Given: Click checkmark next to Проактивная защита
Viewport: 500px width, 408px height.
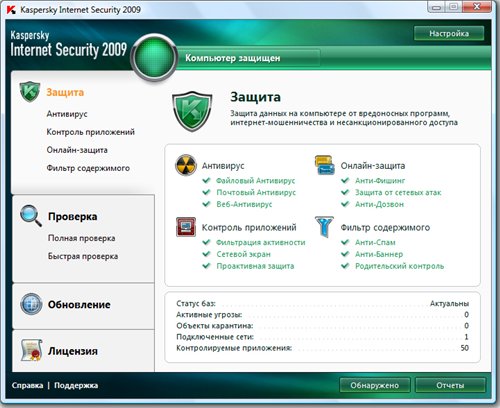Looking at the screenshot, I should coord(206,266).
